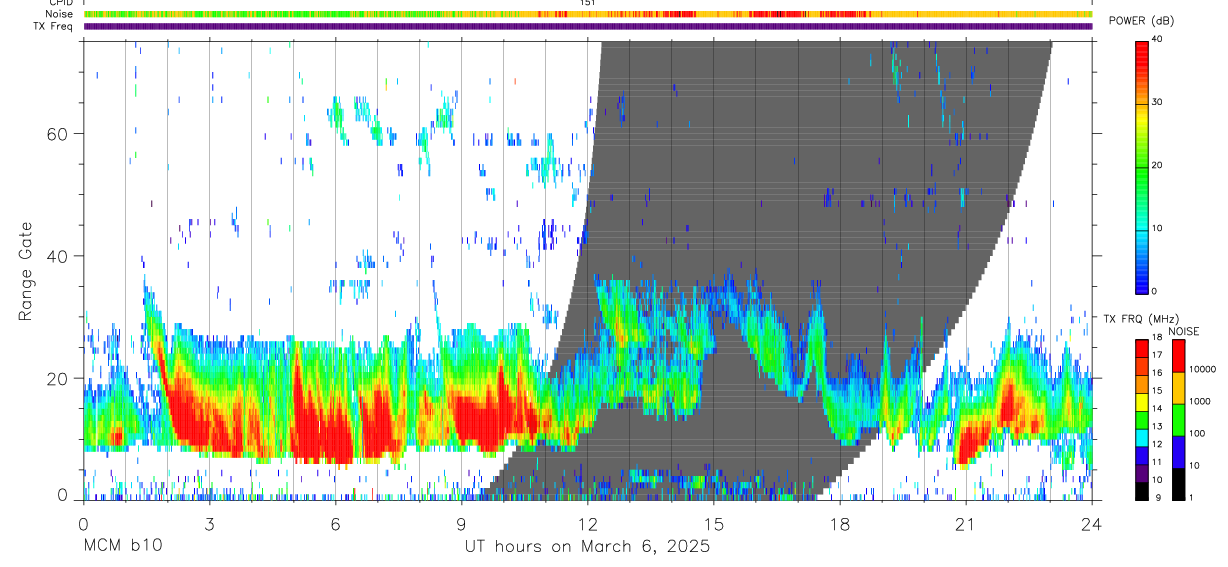This screenshot has height=567, width=1228.
Task: Pick the yellow 14-15 MHz swatch in TX FRQ legend
Action: 1142,402
